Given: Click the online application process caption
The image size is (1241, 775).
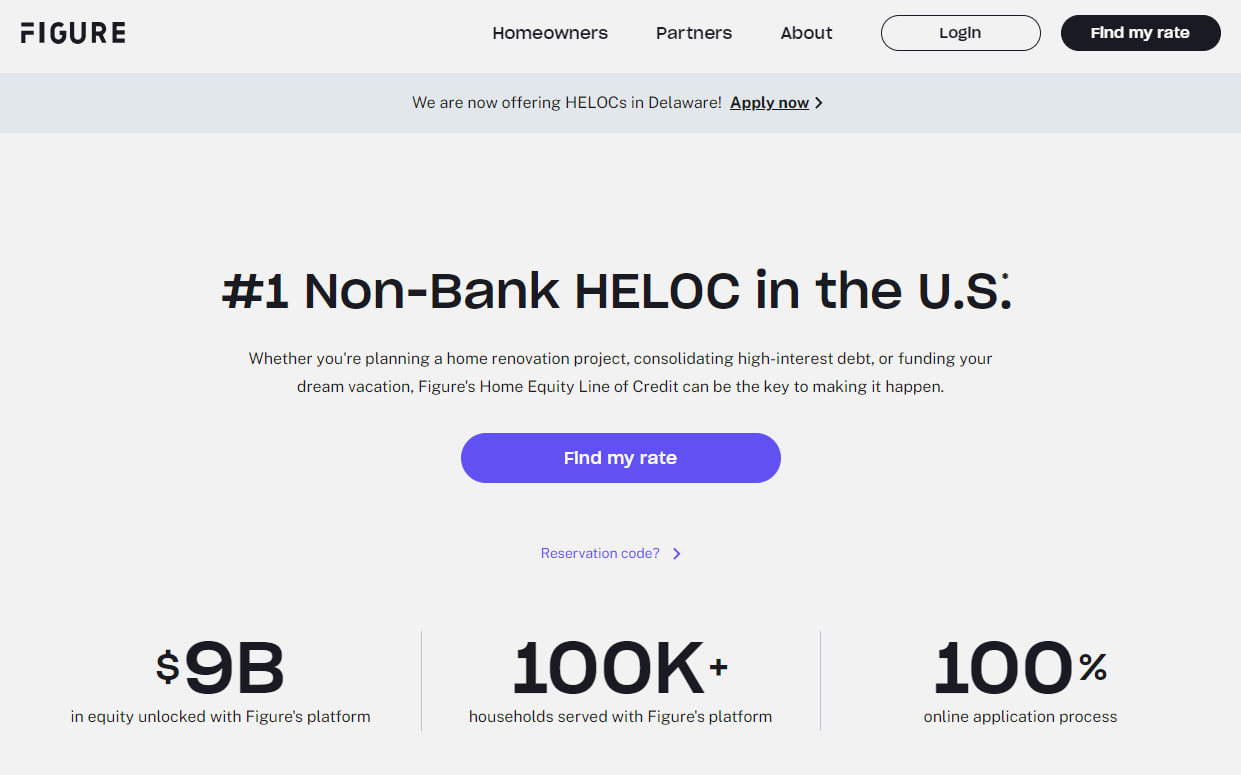Looking at the screenshot, I should click(x=1020, y=717).
